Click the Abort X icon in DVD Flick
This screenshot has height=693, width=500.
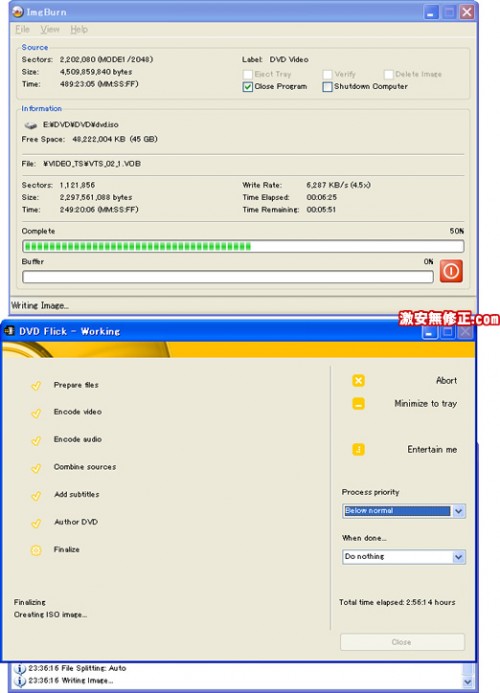[359, 381]
